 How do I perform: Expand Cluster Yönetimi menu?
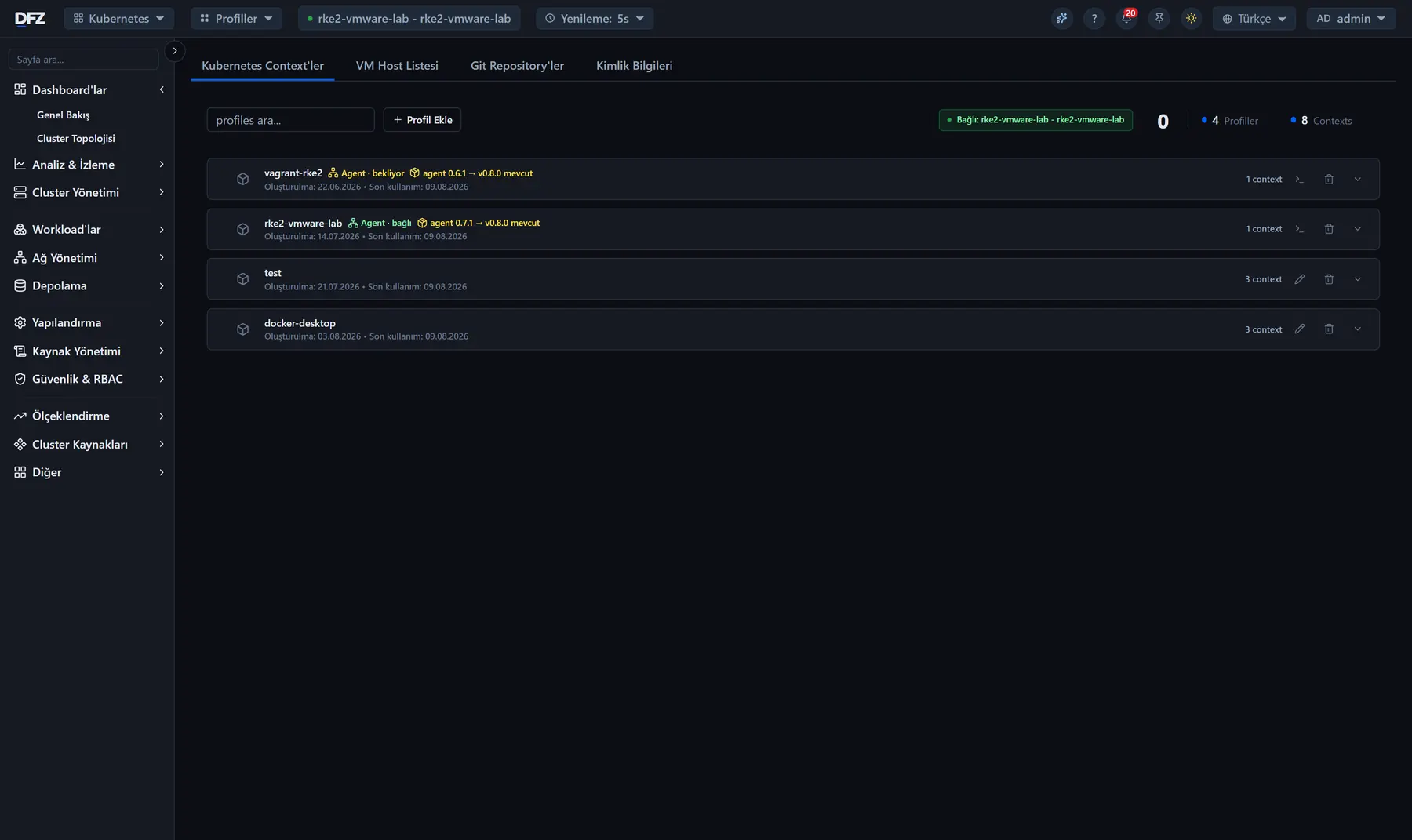pyautogui.click(x=87, y=192)
